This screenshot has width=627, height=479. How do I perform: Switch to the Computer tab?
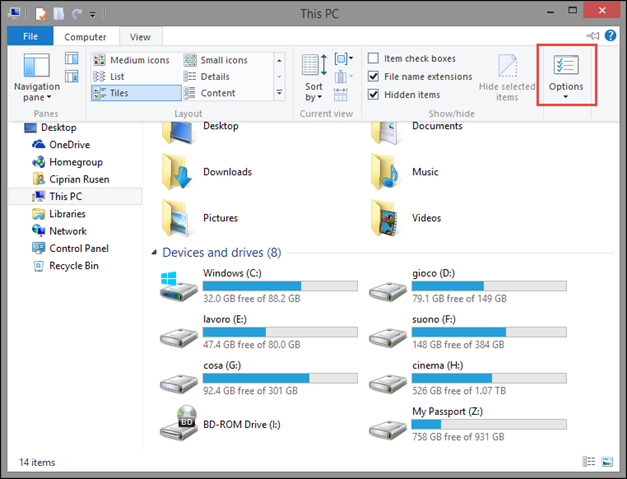[x=85, y=37]
